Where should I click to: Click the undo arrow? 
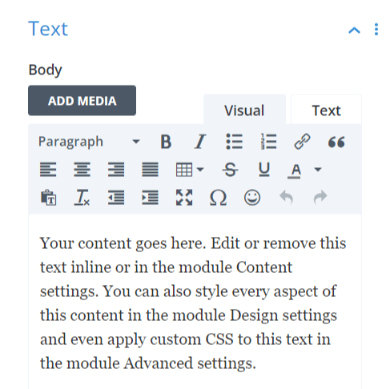[286, 197]
